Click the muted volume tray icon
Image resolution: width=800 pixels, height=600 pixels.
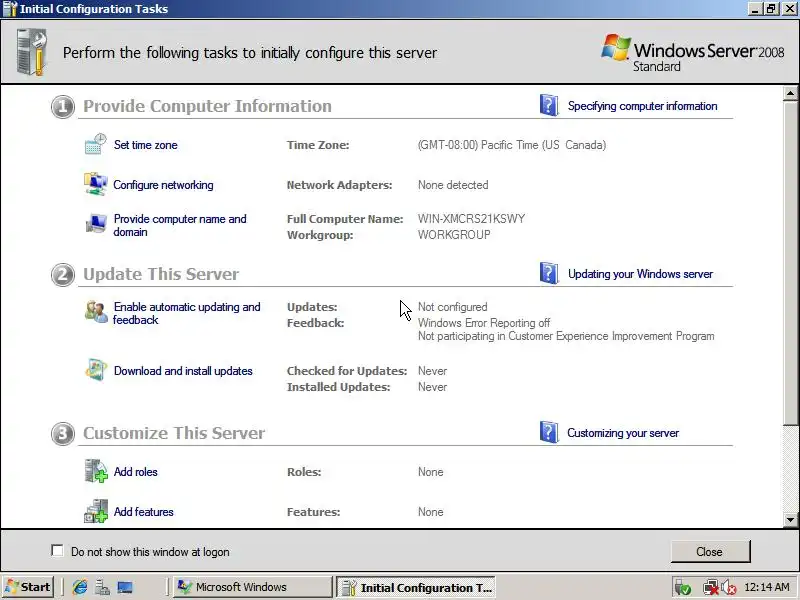click(729, 588)
